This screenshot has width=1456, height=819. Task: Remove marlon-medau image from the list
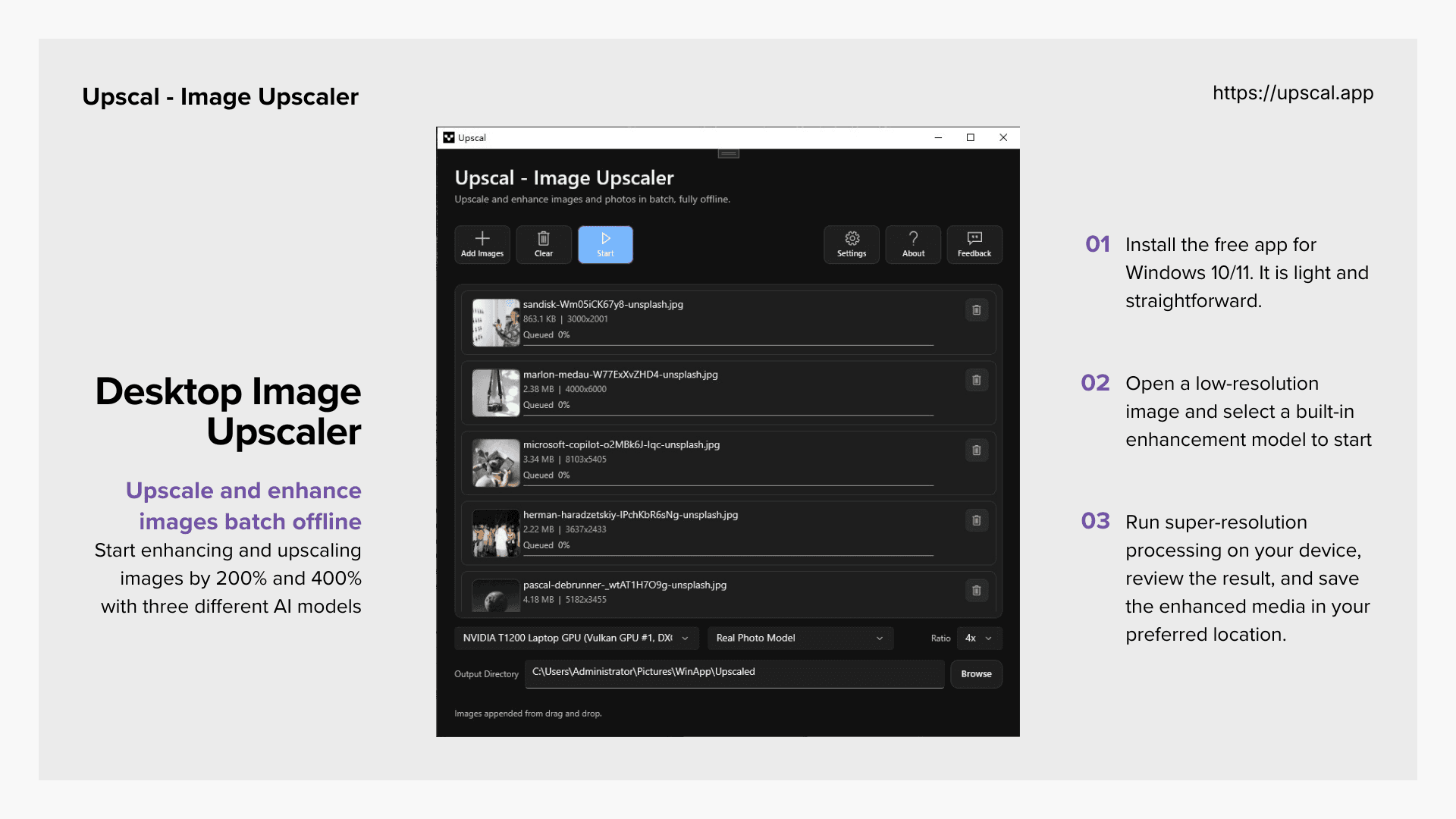point(977,380)
